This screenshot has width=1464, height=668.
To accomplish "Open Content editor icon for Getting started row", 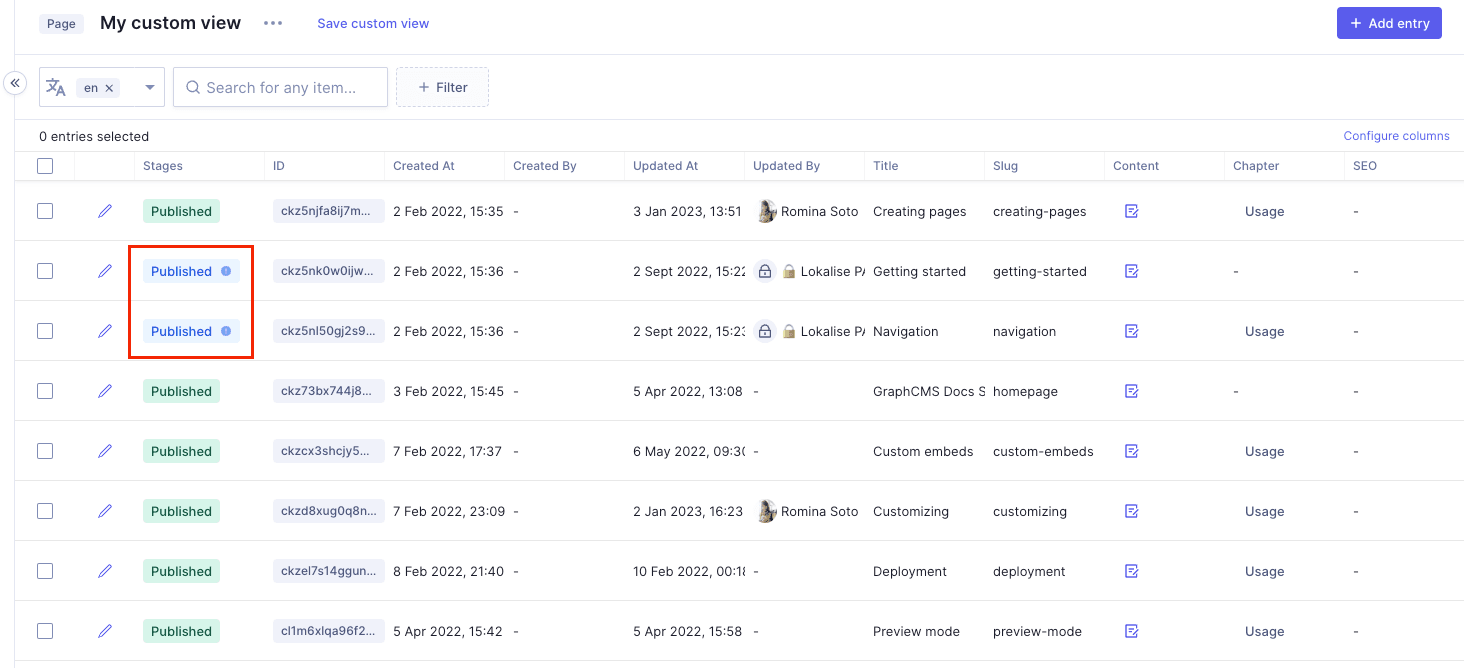I will pyautogui.click(x=1131, y=271).
